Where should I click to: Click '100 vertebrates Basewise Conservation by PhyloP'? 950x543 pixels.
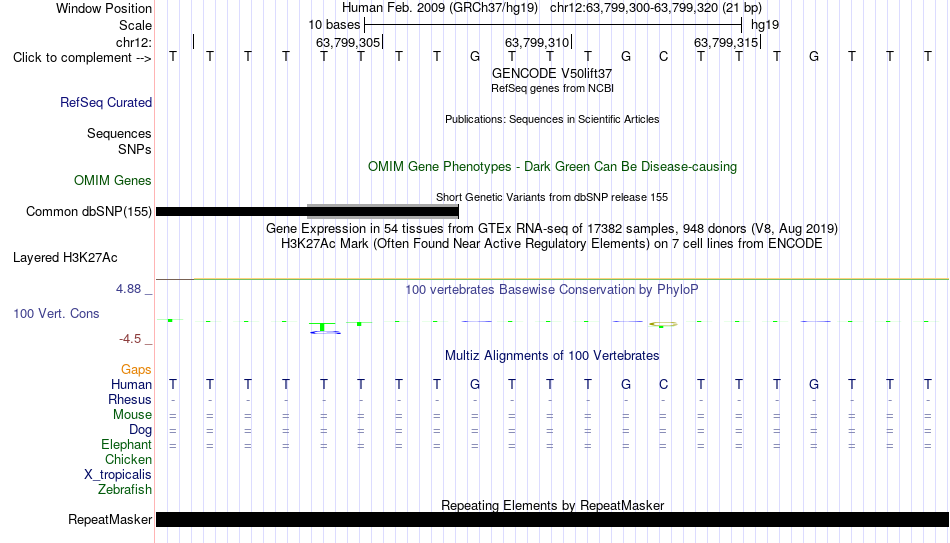(552, 290)
